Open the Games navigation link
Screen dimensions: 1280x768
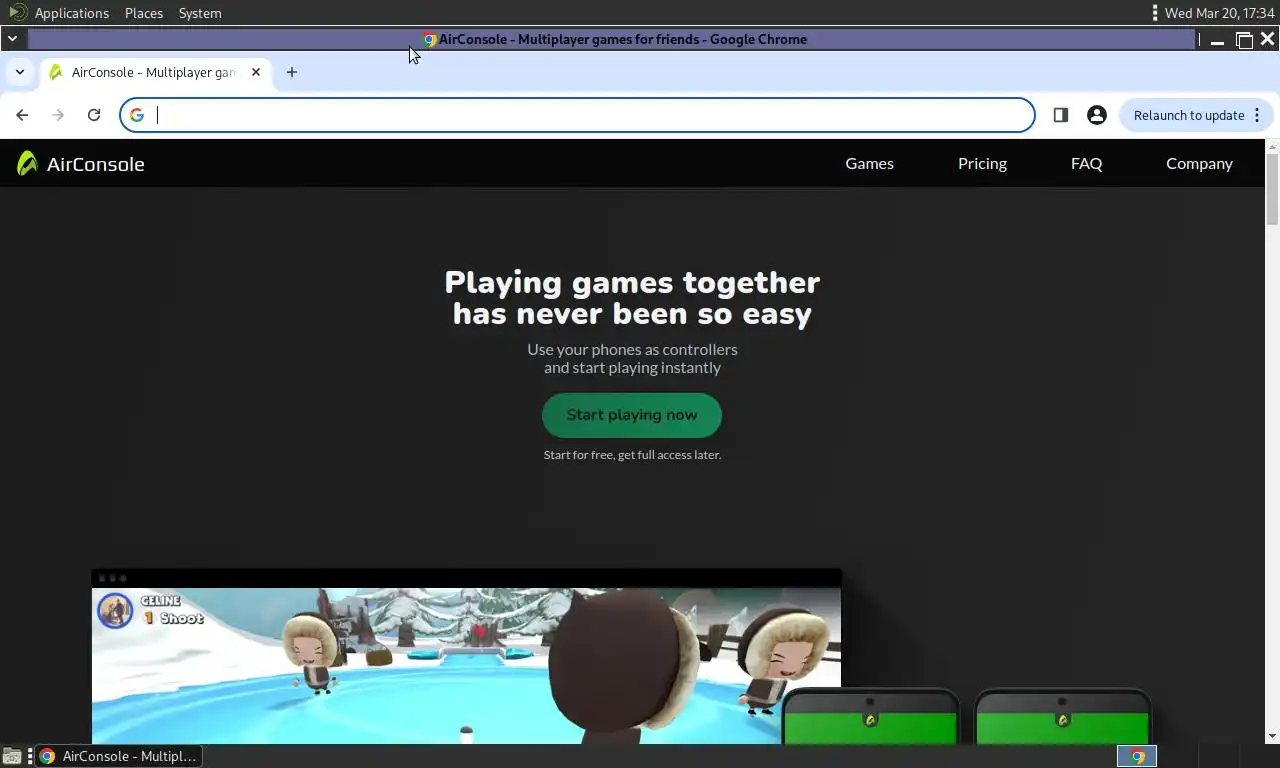pyautogui.click(x=869, y=163)
